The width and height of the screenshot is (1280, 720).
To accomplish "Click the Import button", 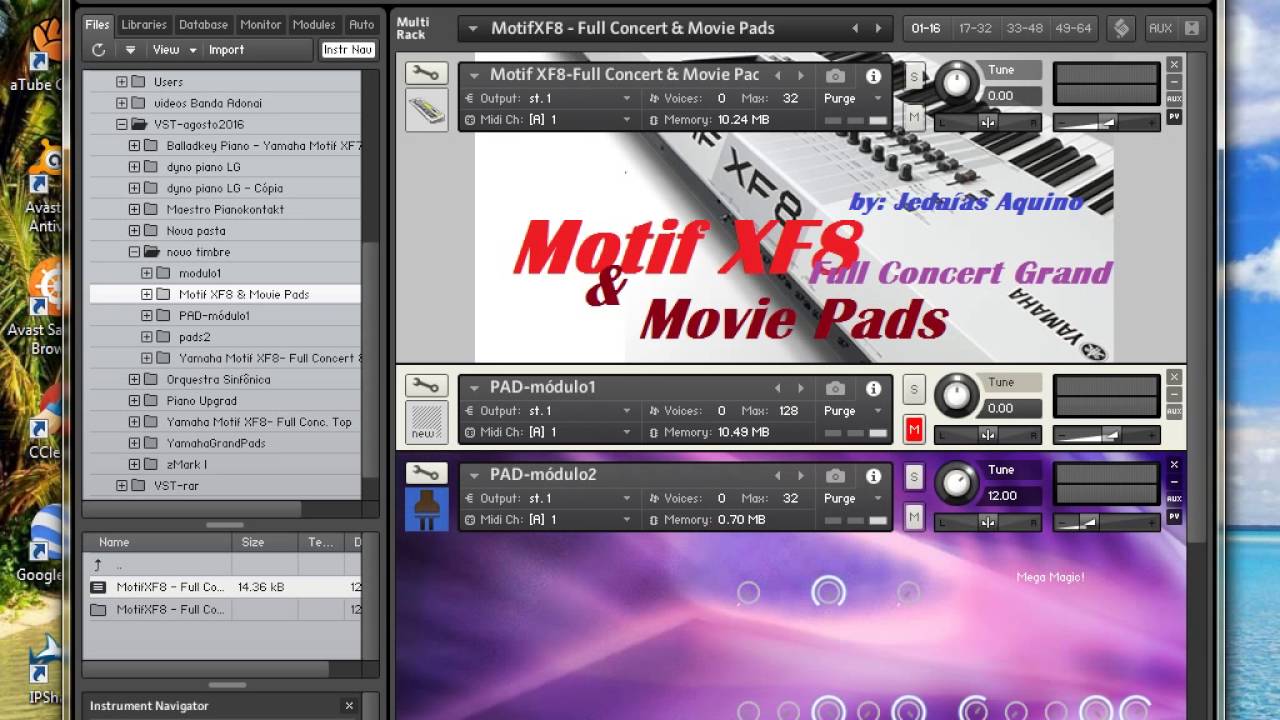I will (x=226, y=49).
